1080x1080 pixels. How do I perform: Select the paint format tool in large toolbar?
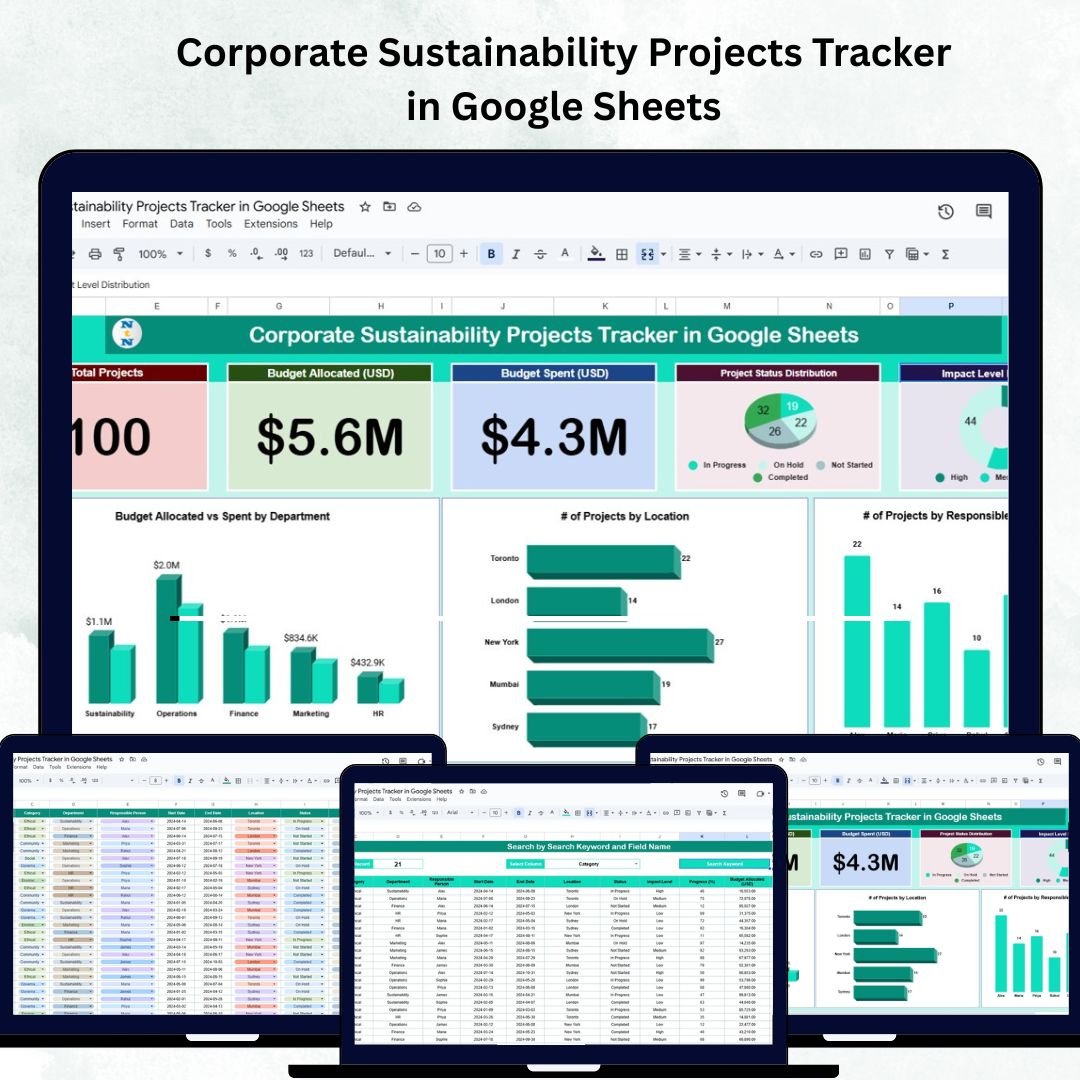[x=119, y=254]
